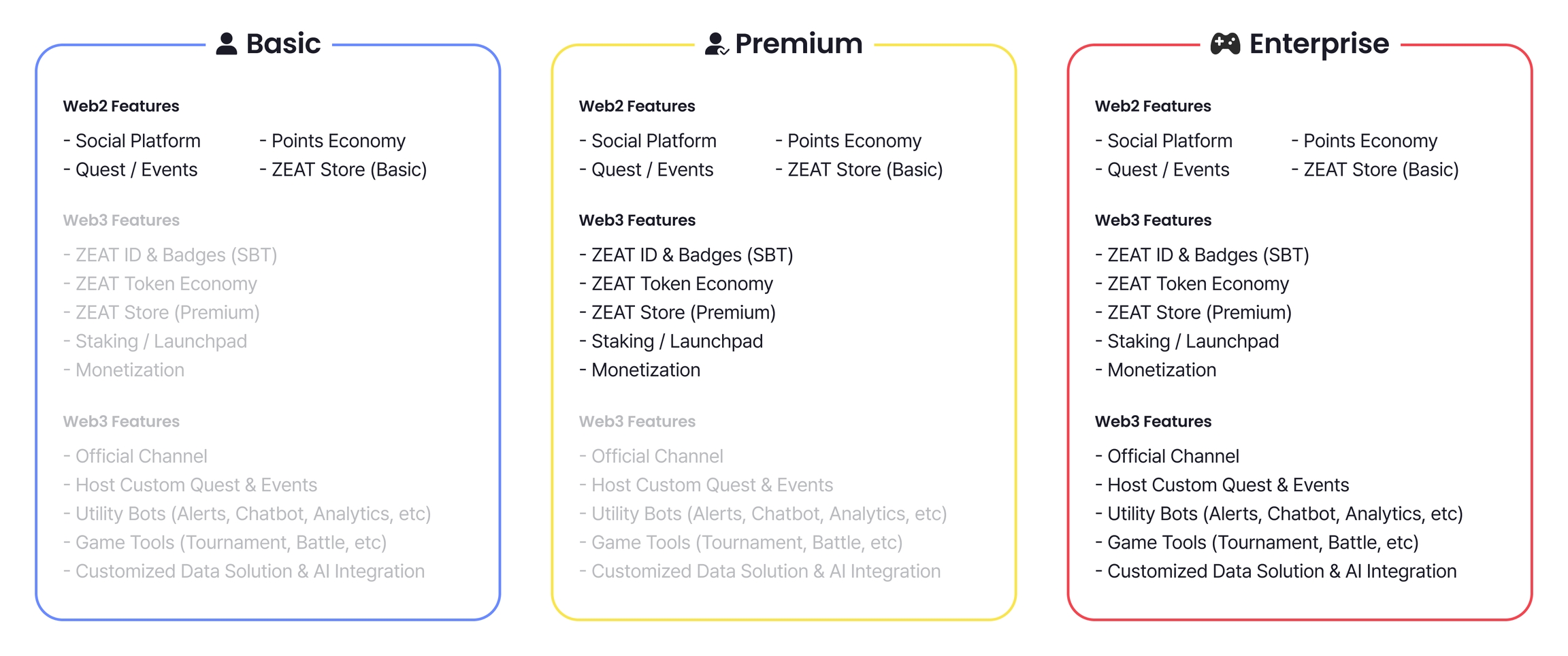
Task: Click ZEAT Store (Premium) in Enterprise card
Action: [x=1199, y=312]
